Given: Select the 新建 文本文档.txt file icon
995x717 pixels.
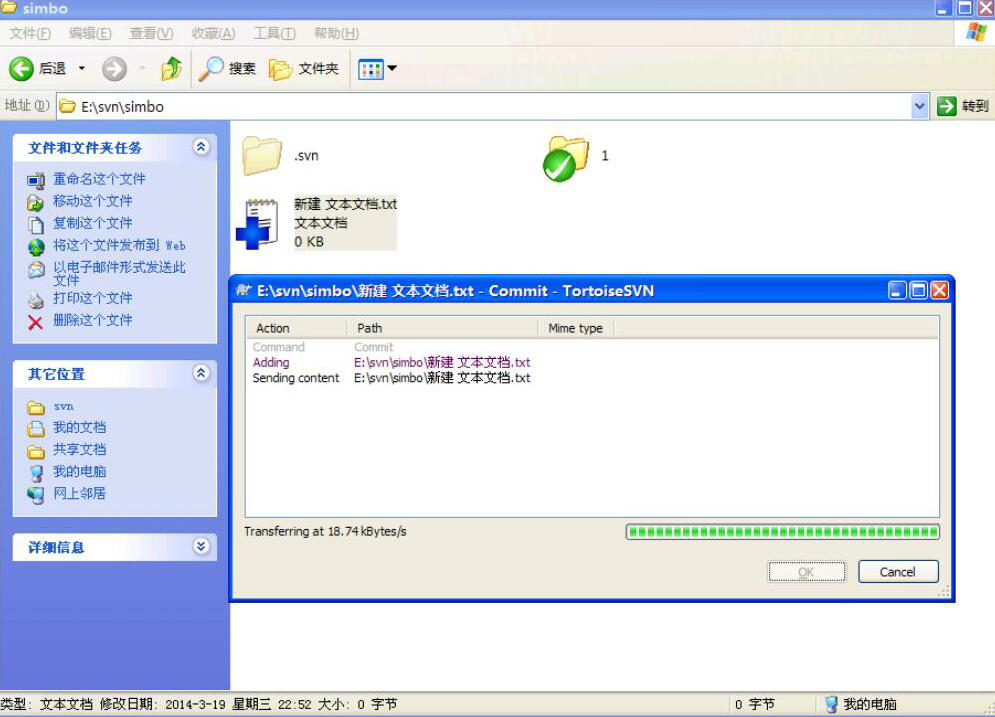Looking at the screenshot, I should pos(258,224).
